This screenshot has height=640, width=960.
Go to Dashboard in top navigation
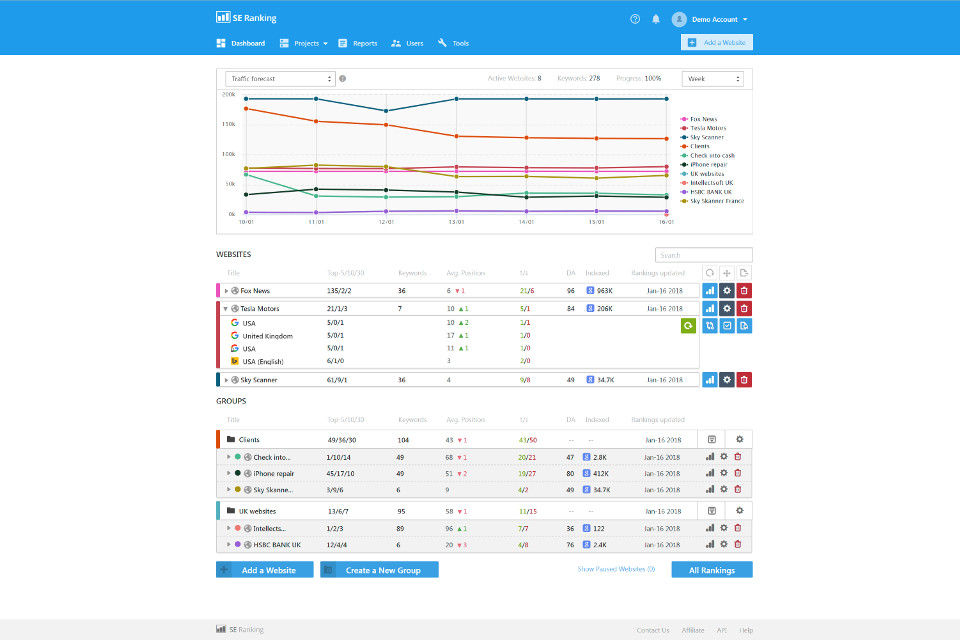241,43
